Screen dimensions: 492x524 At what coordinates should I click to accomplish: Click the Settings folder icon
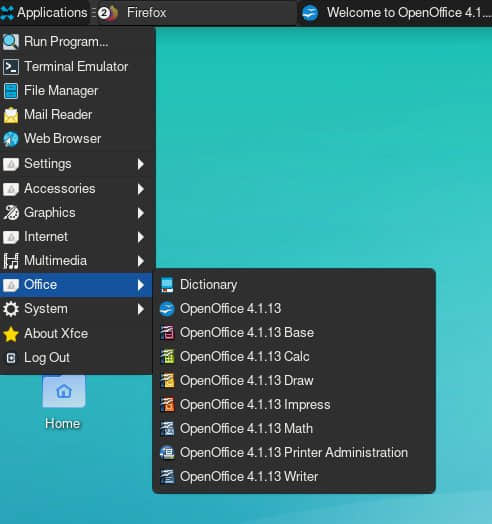click(11, 164)
